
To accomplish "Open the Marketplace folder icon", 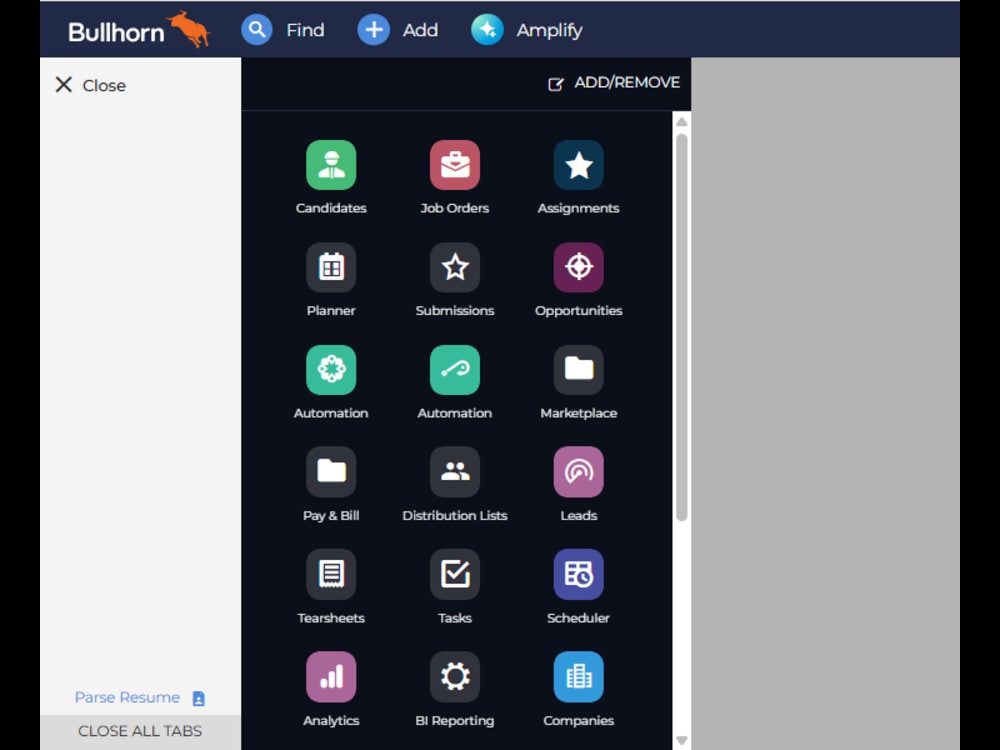I will click(578, 370).
